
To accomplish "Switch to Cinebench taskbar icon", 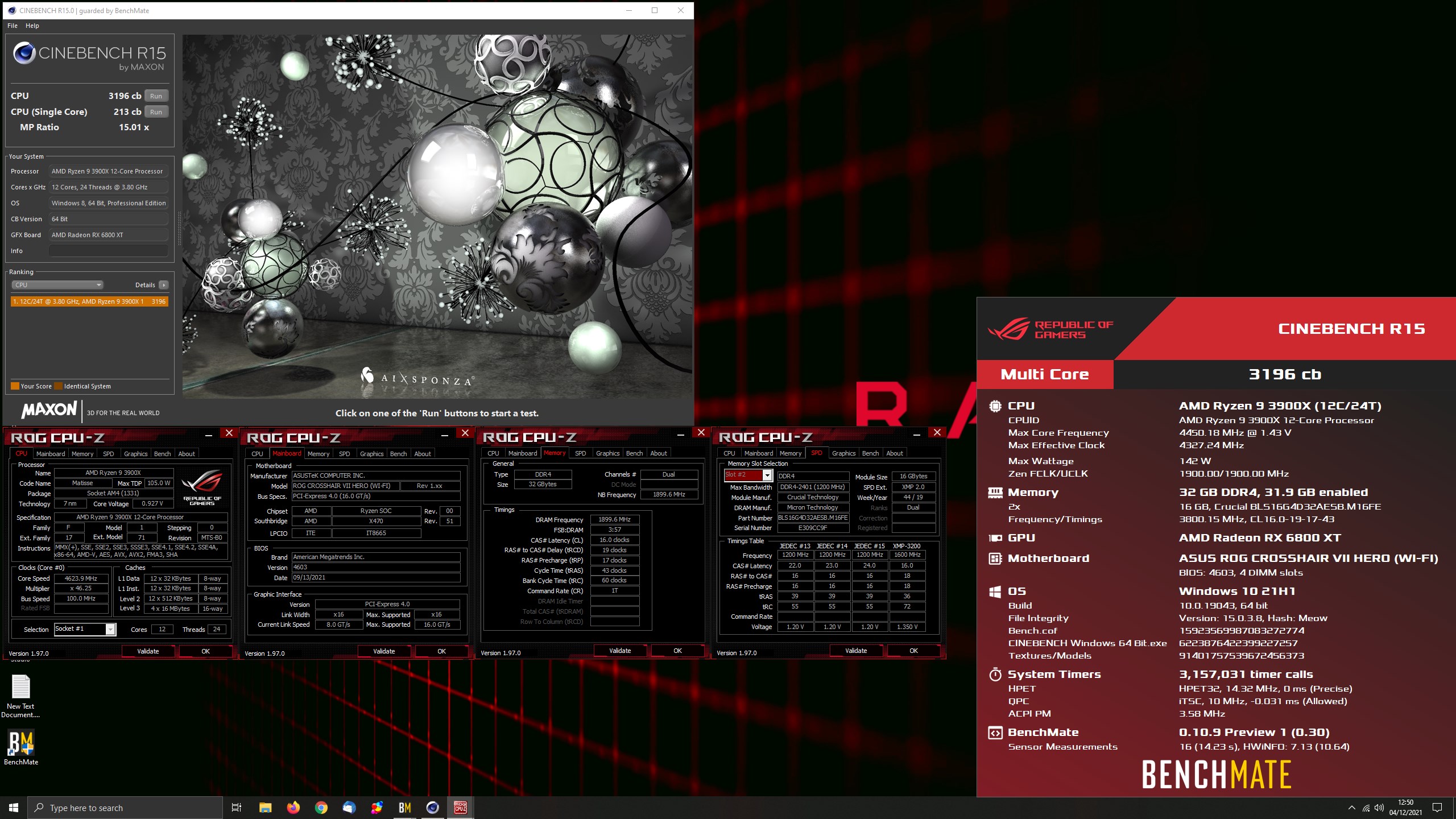I will (x=432, y=808).
